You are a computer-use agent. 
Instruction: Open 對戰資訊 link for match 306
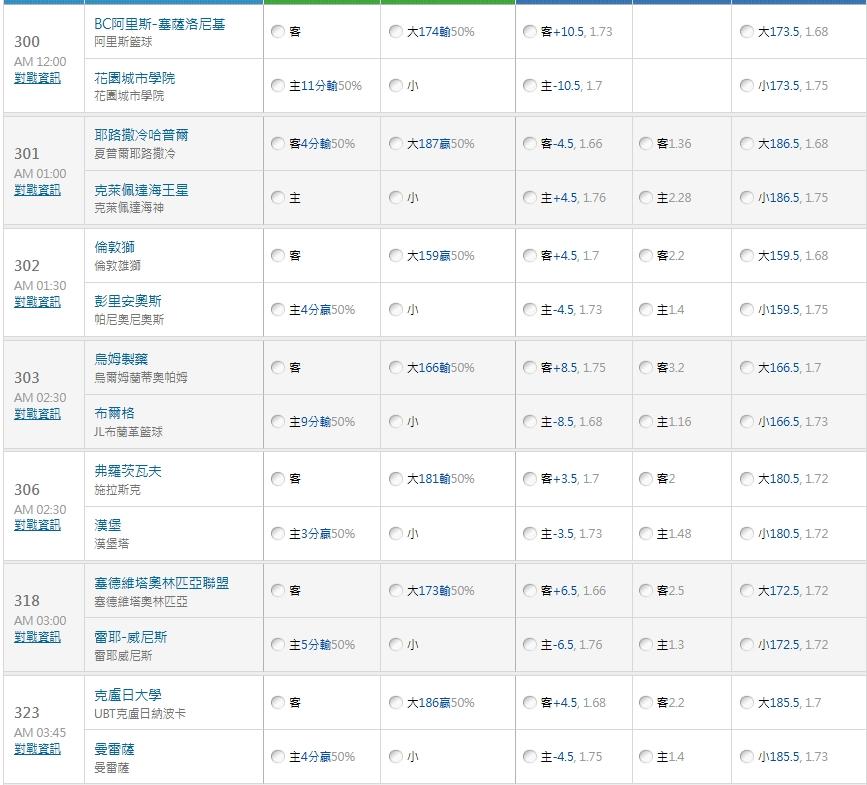coord(37,526)
